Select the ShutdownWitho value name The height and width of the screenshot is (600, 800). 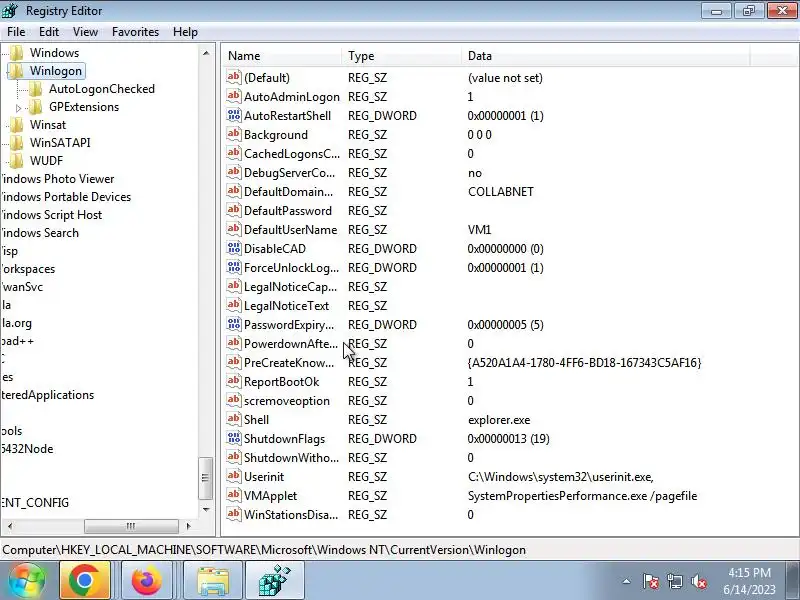point(291,457)
